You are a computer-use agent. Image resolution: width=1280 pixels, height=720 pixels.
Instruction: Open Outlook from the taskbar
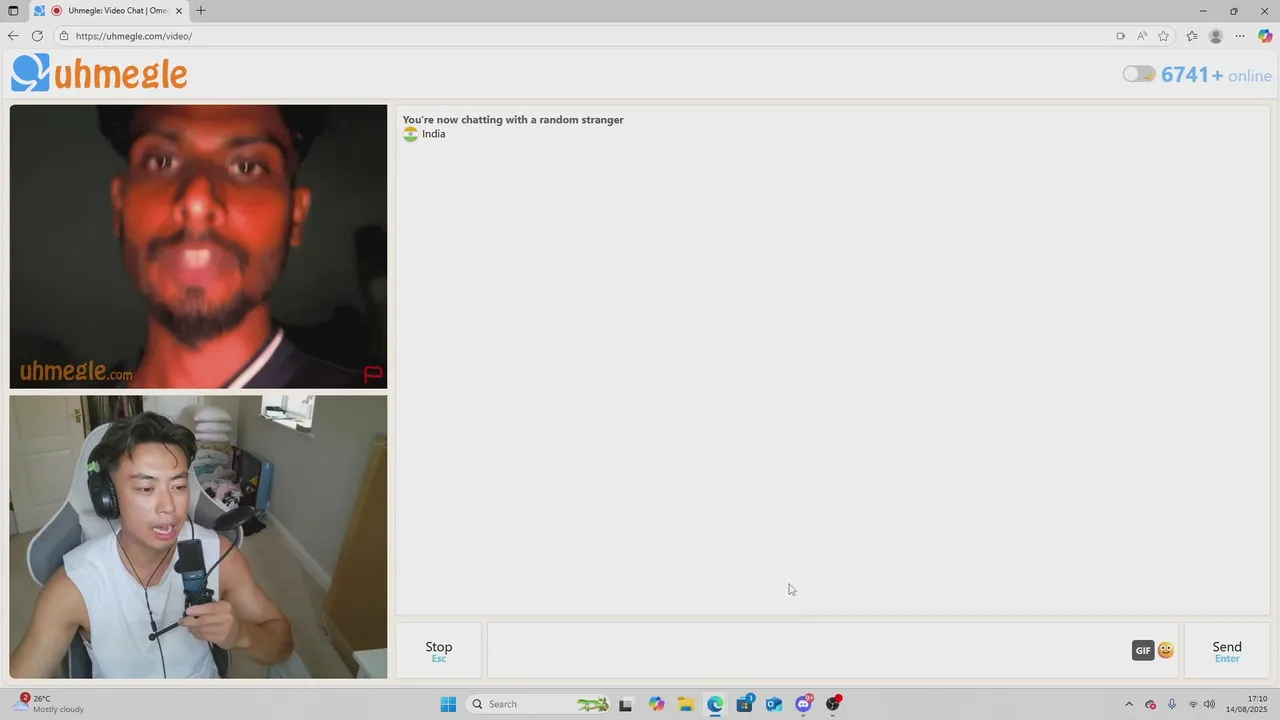pos(774,704)
